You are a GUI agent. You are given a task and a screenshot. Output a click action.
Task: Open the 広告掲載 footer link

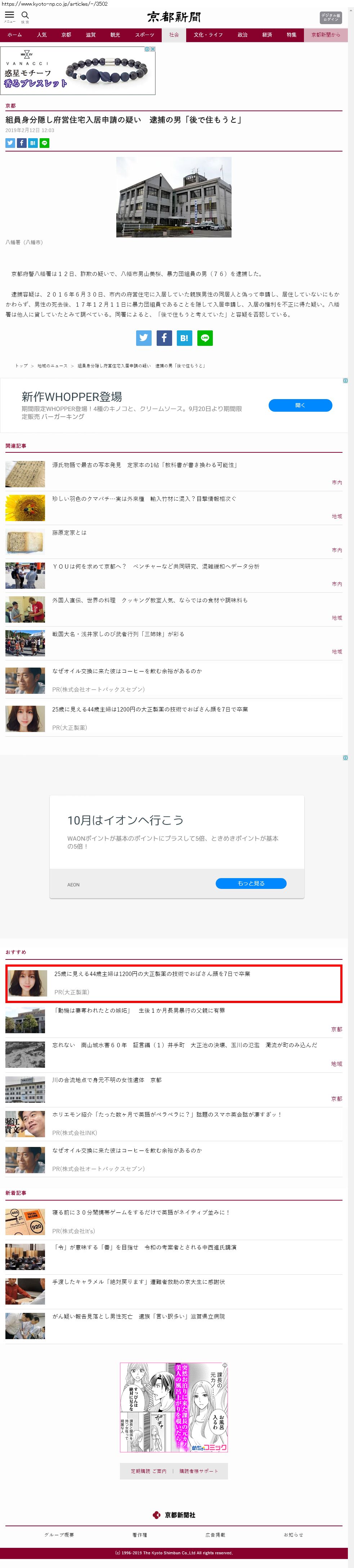pos(215,1535)
